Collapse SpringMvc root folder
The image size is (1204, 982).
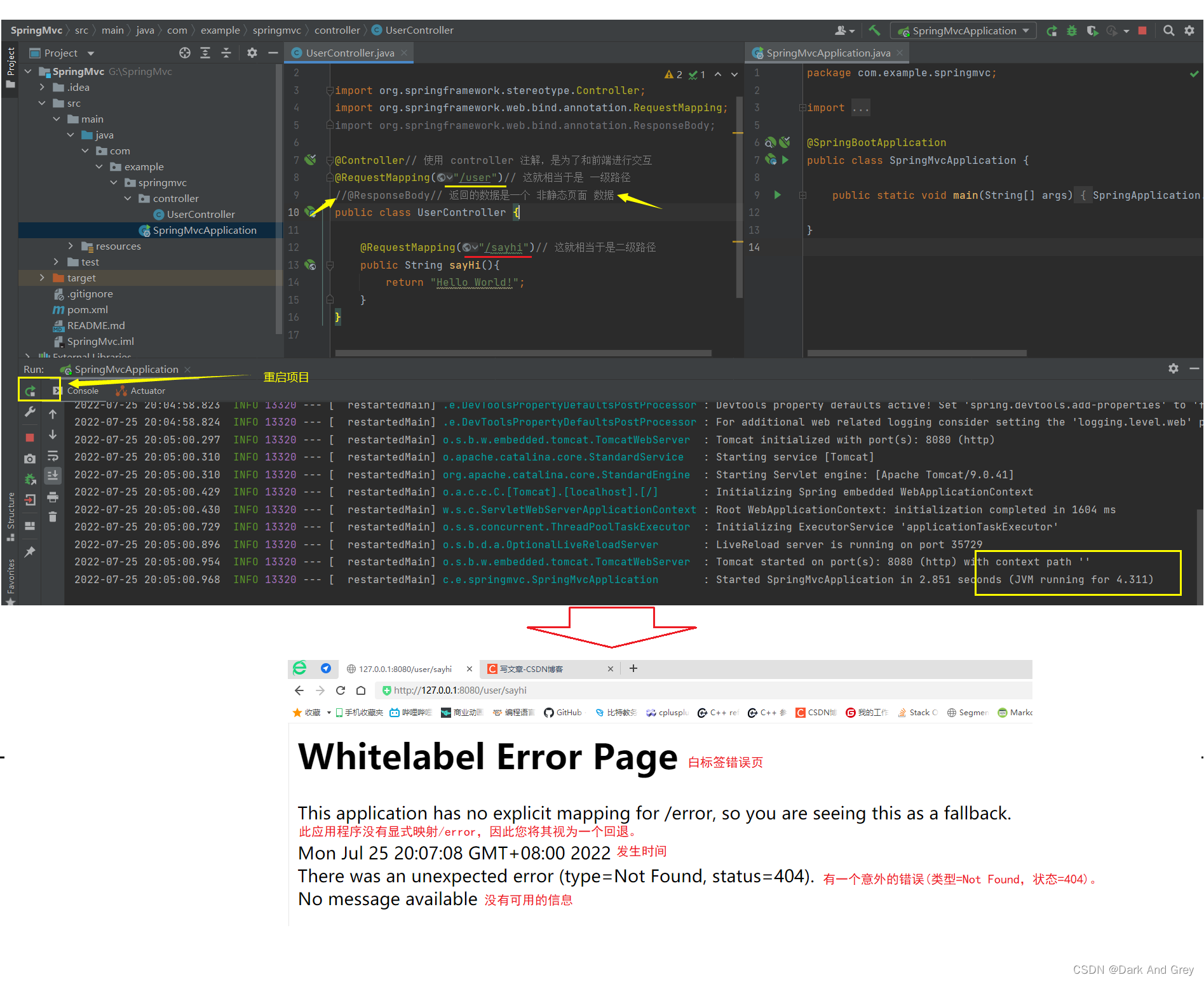[x=28, y=71]
